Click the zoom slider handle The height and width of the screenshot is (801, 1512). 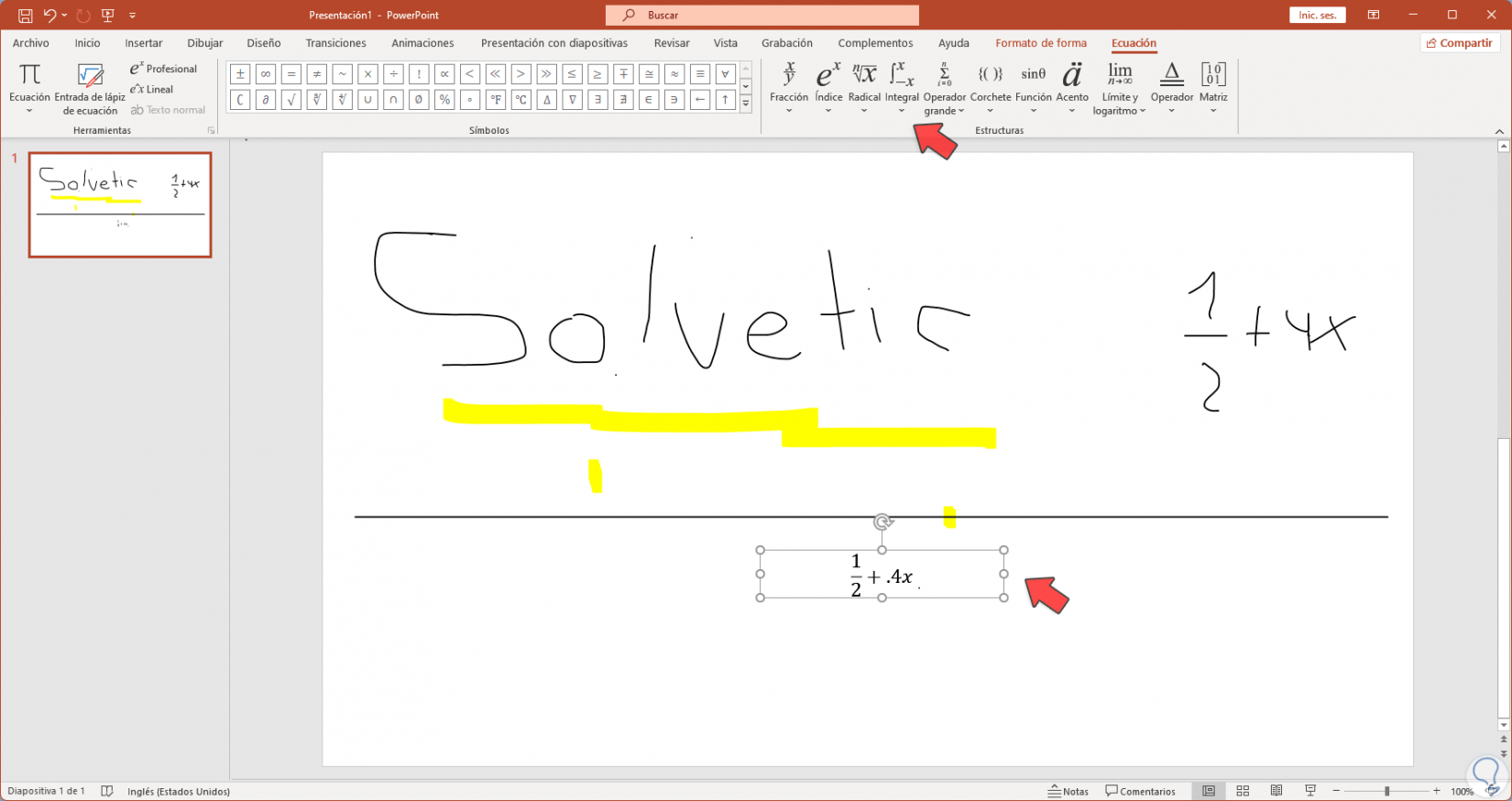click(1386, 791)
